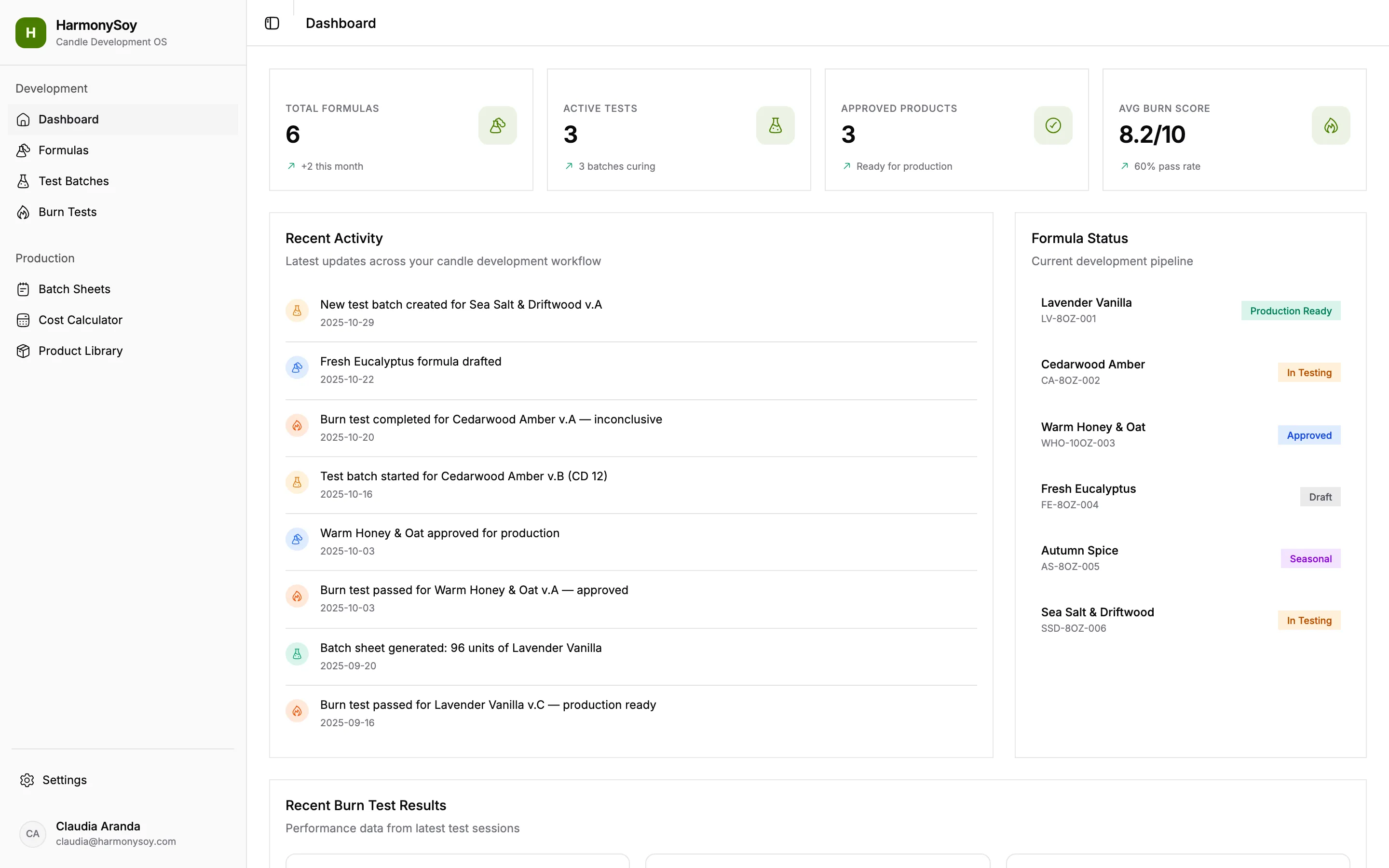Select the Approved badge for Warm Honey & Oat
The image size is (1389, 868).
point(1308,434)
